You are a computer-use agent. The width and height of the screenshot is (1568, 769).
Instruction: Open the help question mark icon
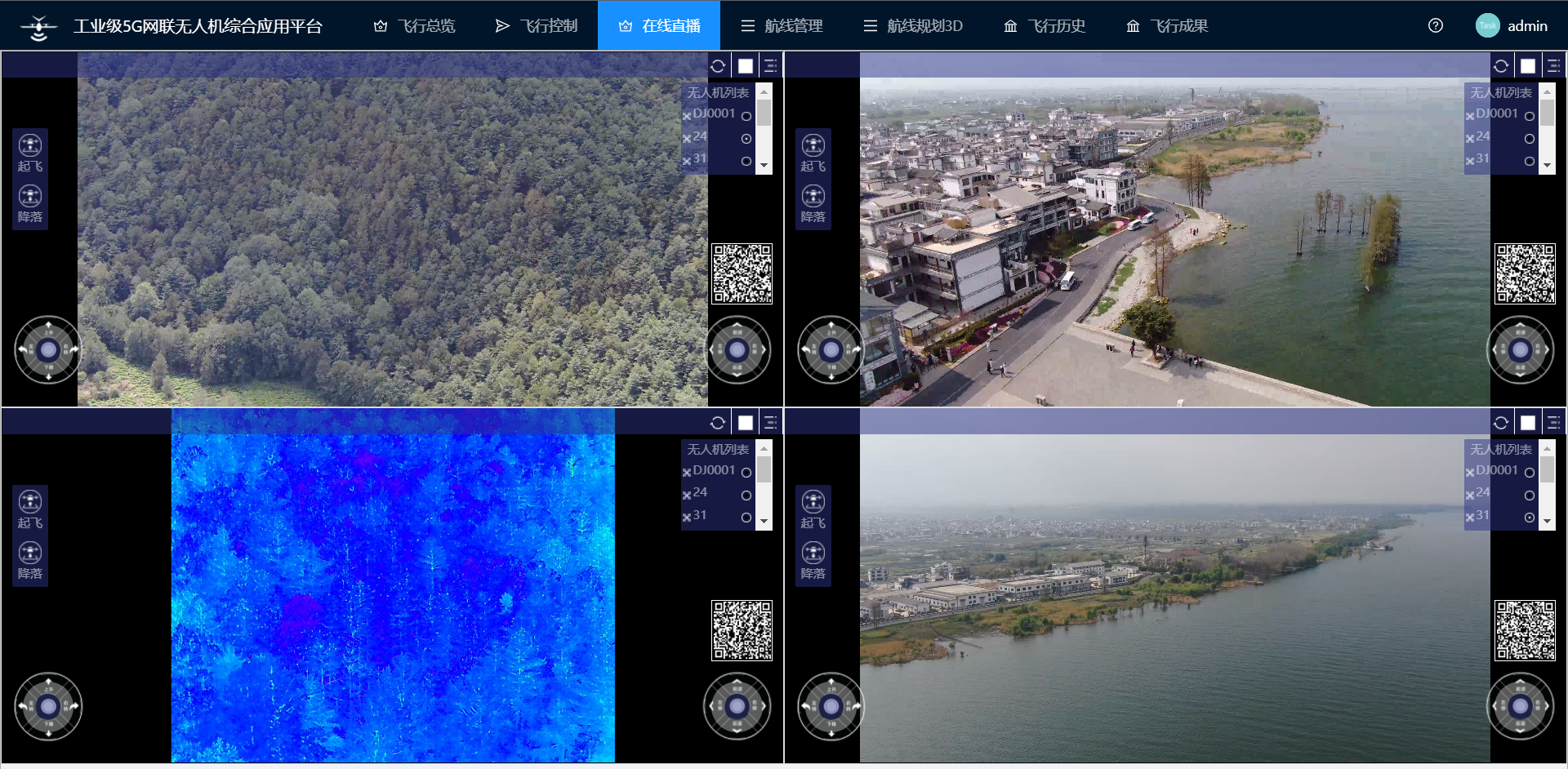tap(1435, 26)
